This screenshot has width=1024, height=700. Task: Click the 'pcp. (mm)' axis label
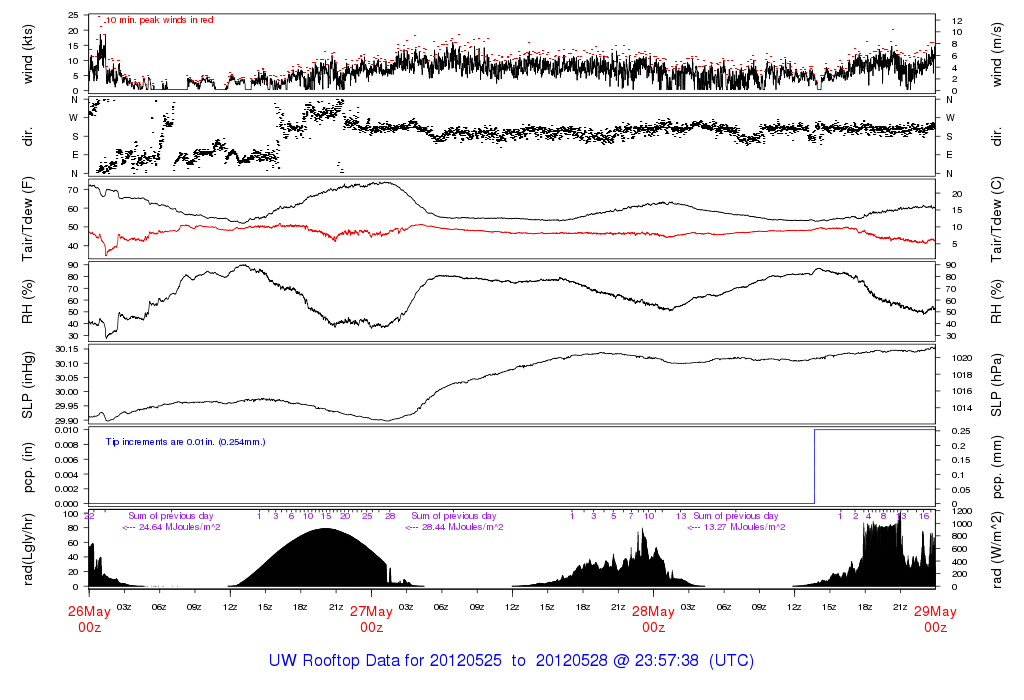click(x=997, y=468)
